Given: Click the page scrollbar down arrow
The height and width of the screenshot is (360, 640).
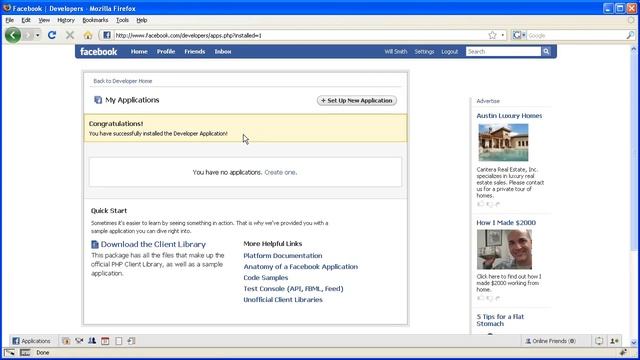Looking at the screenshot, I should point(633,343).
